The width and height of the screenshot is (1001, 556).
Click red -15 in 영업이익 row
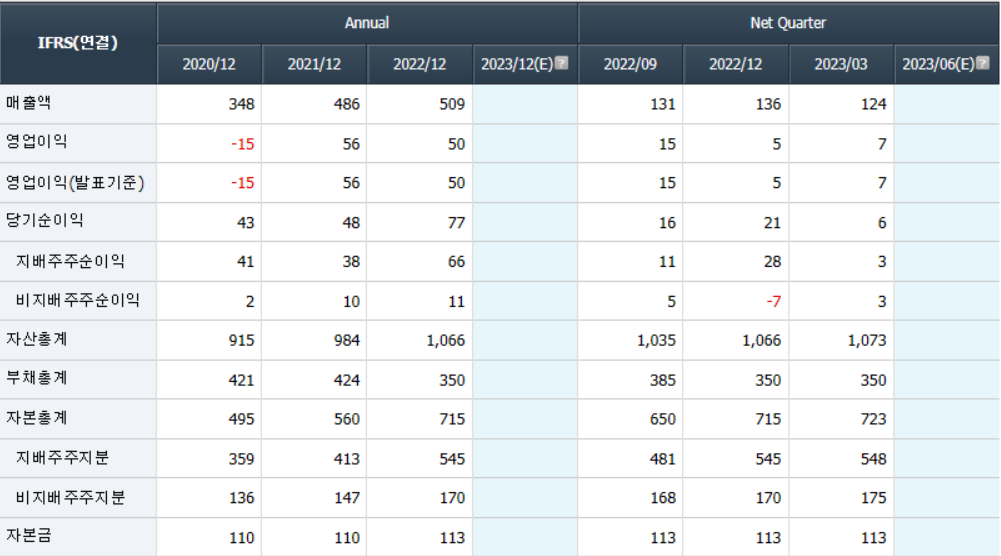243,144
